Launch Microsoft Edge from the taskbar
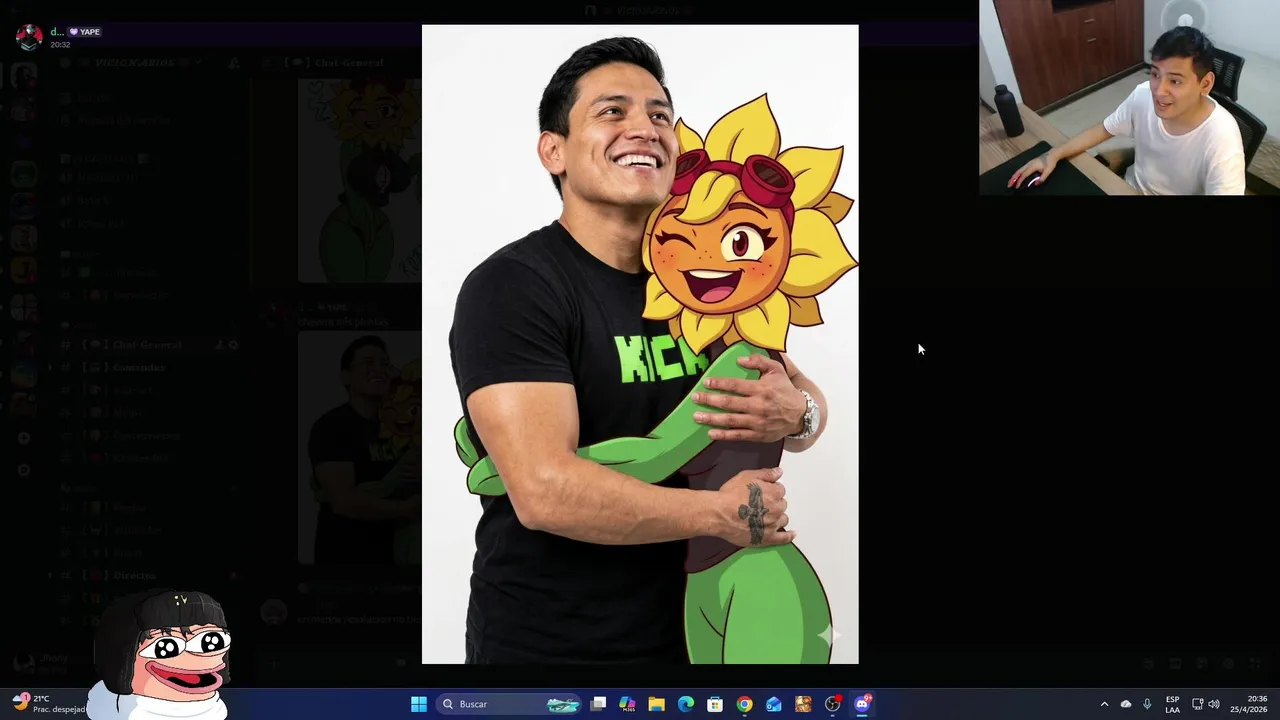This screenshot has height=720, width=1280. pos(686,704)
